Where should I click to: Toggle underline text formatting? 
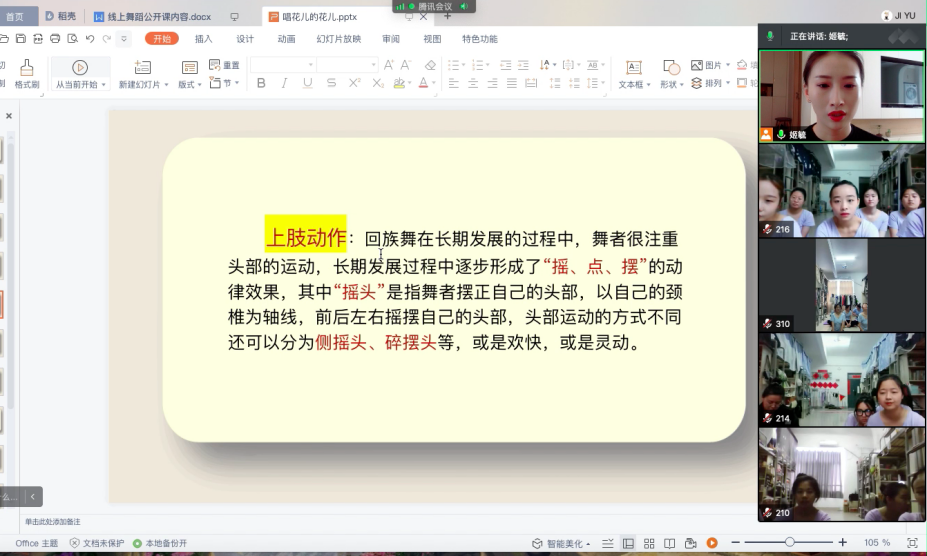coord(307,83)
